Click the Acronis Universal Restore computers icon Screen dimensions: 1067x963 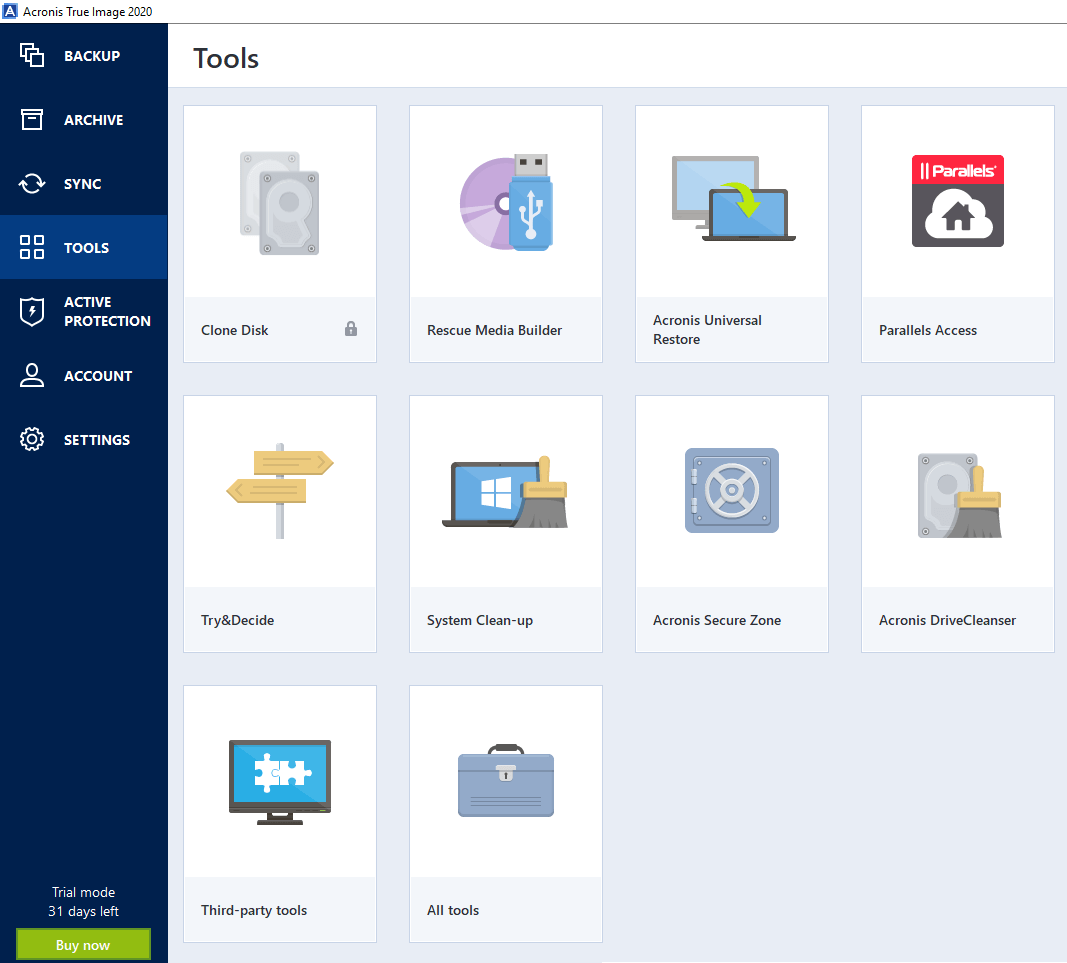click(733, 198)
